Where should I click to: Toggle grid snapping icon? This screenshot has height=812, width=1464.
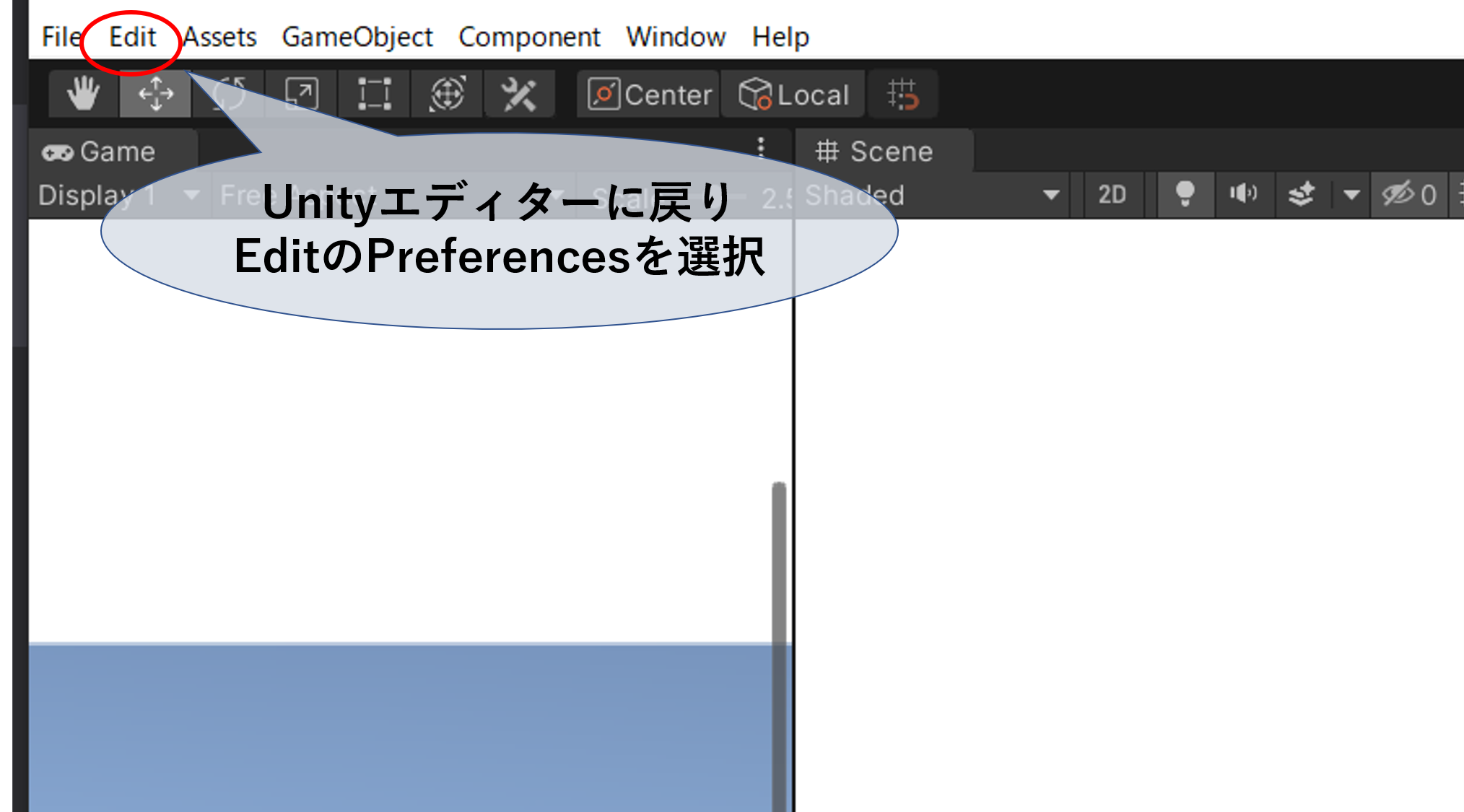tap(902, 94)
